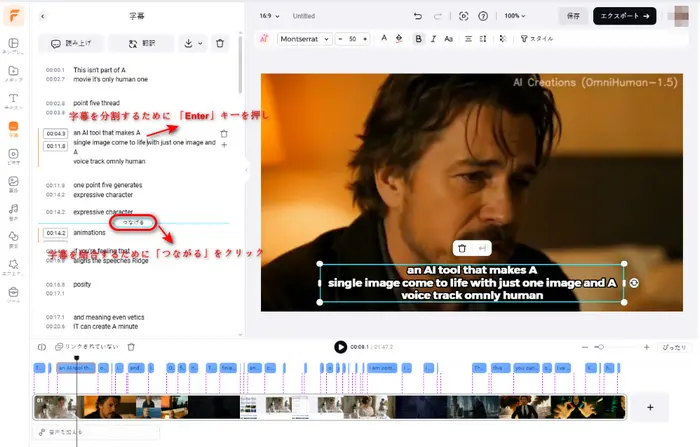This screenshot has height=447, width=700.
Task: Click the orange F app logo
Action: point(14,16)
